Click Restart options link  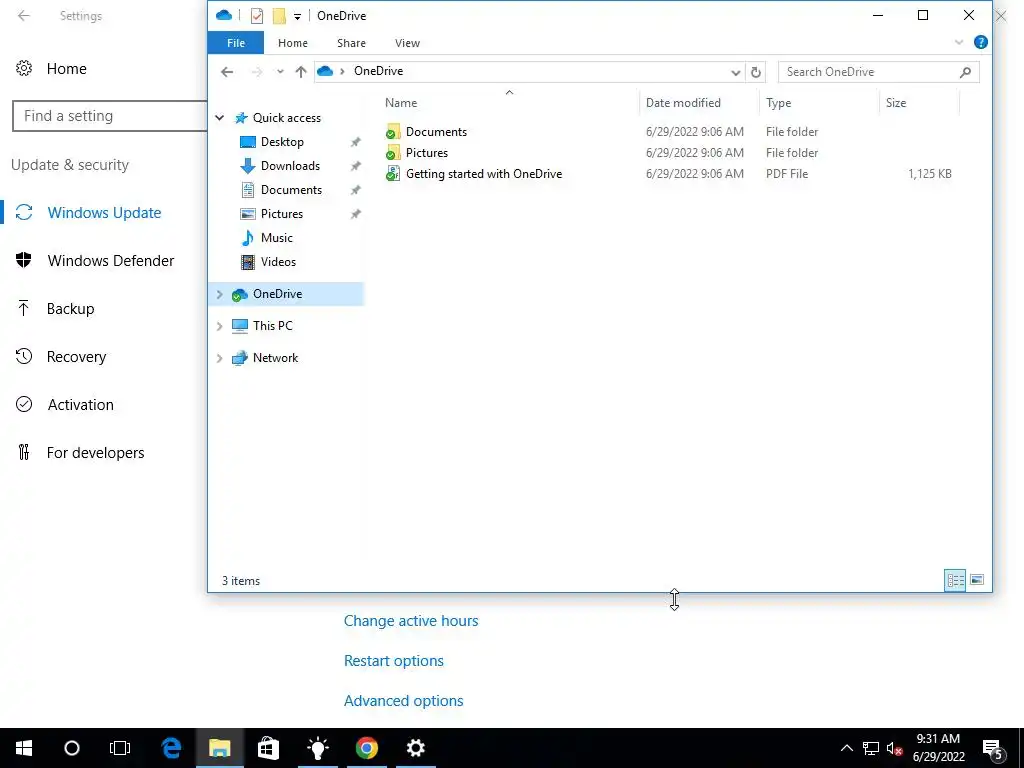393,660
